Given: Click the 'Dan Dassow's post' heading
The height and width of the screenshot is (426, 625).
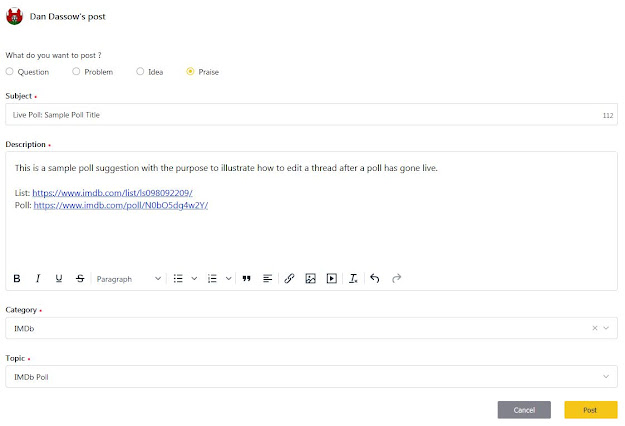Looking at the screenshot, I should [68, 17].
